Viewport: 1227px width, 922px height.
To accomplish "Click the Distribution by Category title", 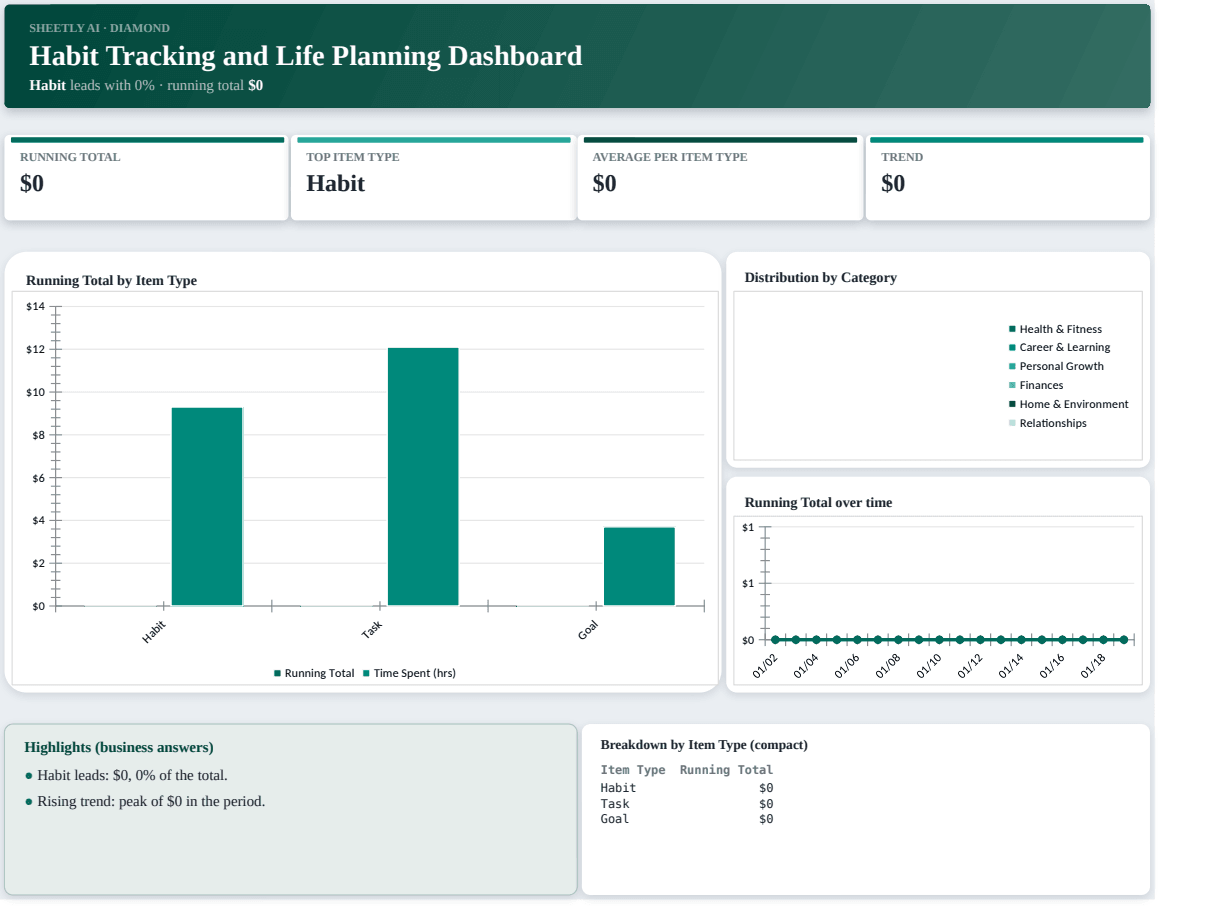I will coord(820,278).
